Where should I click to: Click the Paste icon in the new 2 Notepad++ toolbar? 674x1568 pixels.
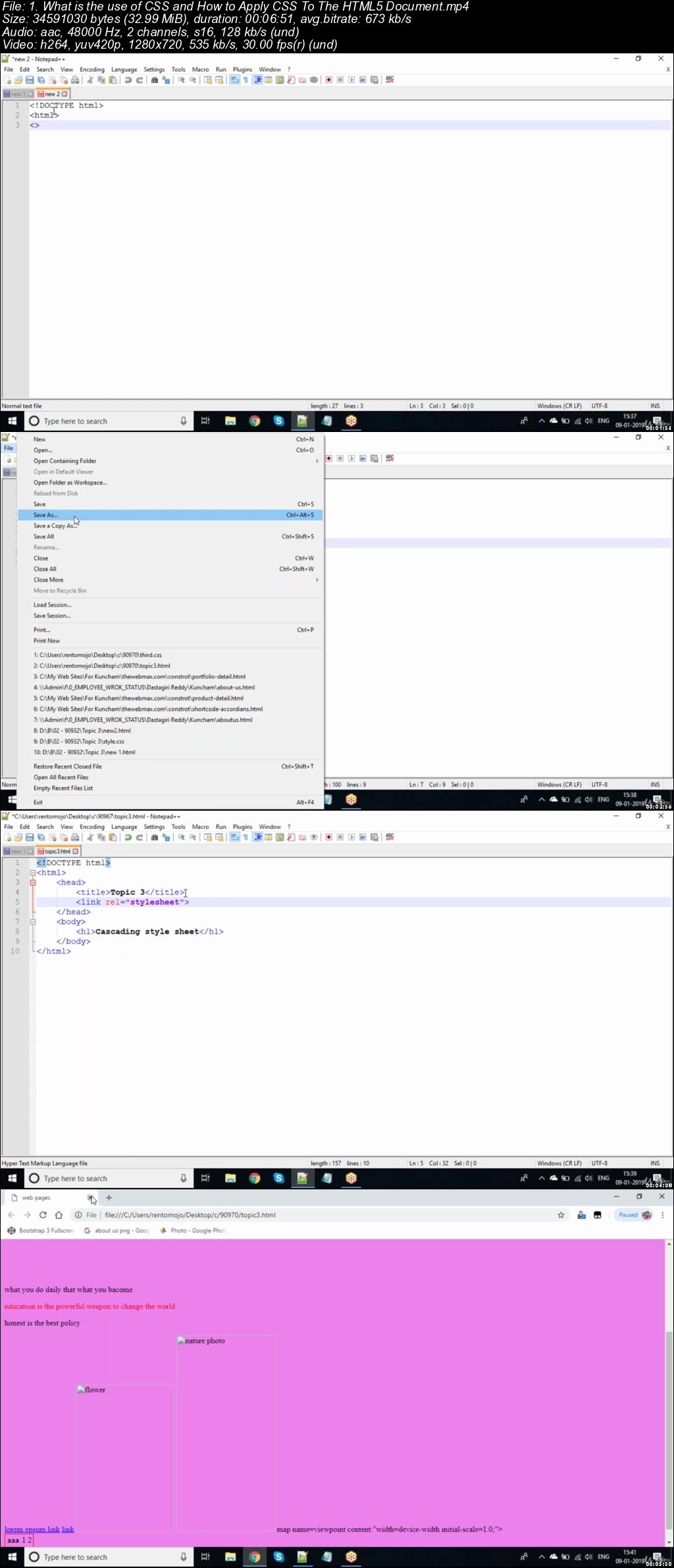pyautogui.click(x=113, y=80)
